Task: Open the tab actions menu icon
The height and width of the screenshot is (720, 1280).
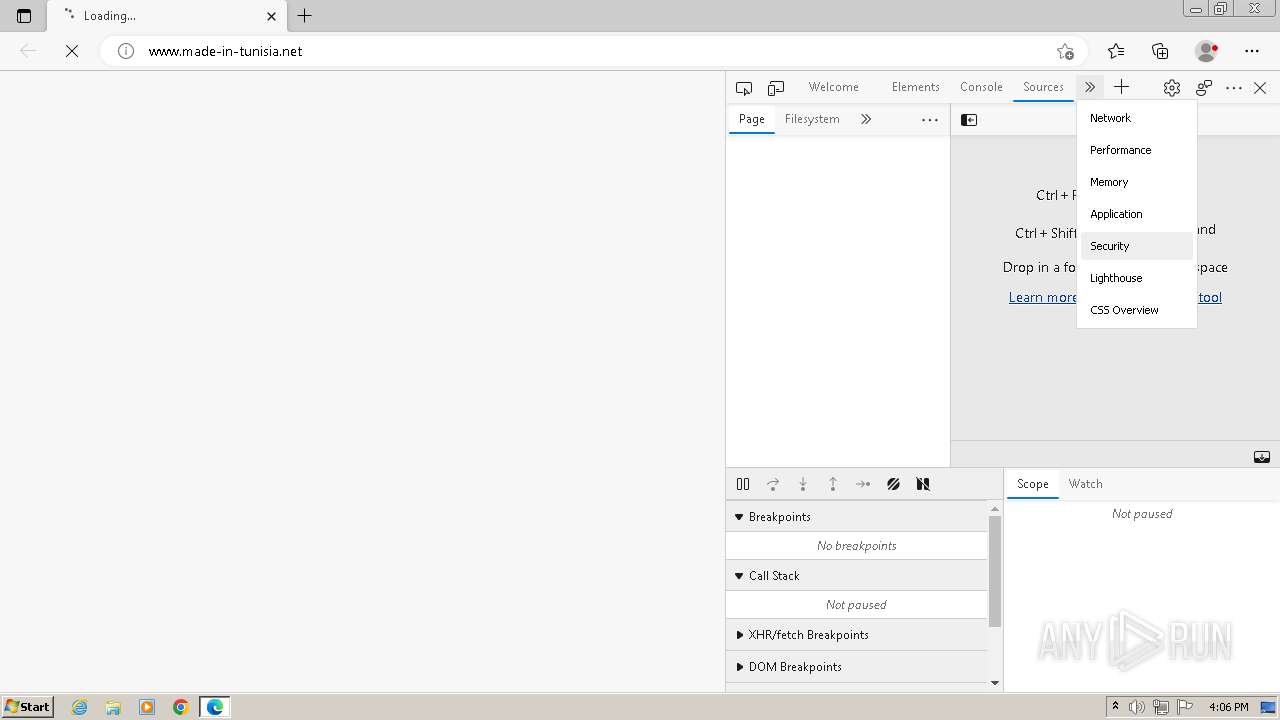Action: 24,16
